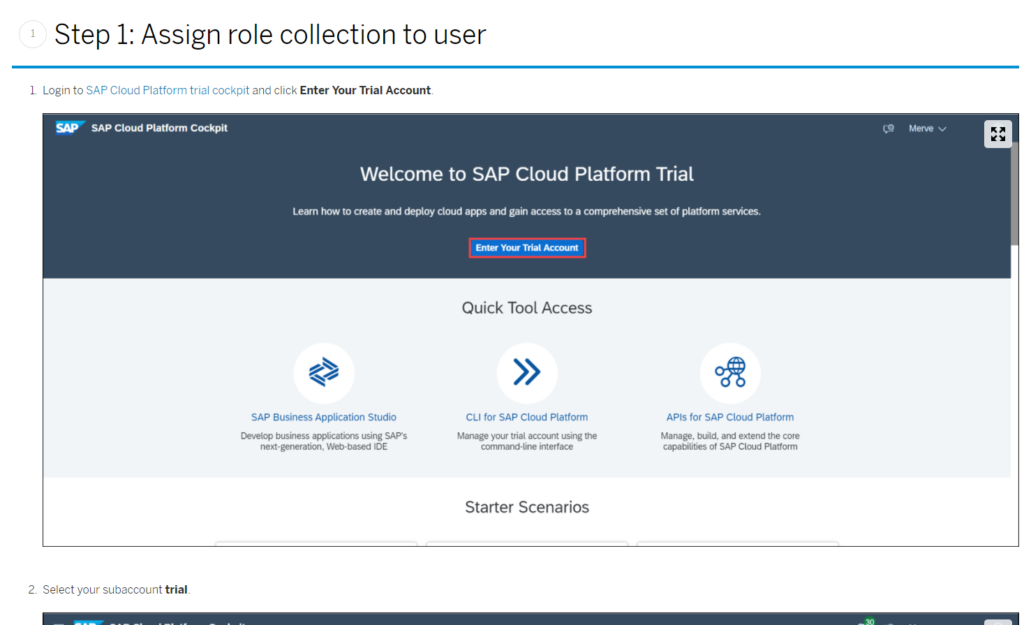1024x625 pixels.
Task: Click the Starter Scenarios heading
Action: pyautogui.click(x=527, y=507)
